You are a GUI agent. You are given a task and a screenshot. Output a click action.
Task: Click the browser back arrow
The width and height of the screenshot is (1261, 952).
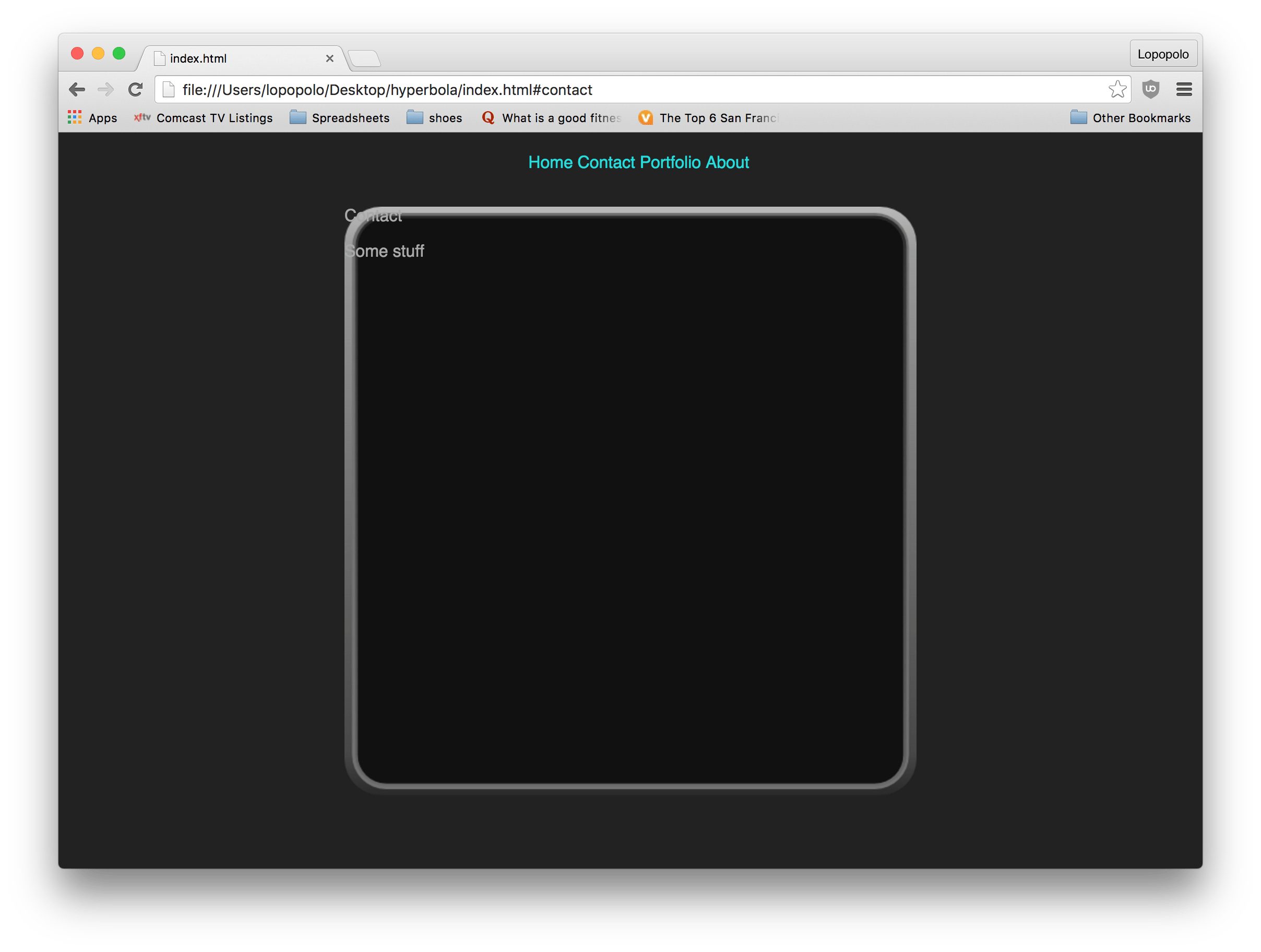click(x=77, y=89)
